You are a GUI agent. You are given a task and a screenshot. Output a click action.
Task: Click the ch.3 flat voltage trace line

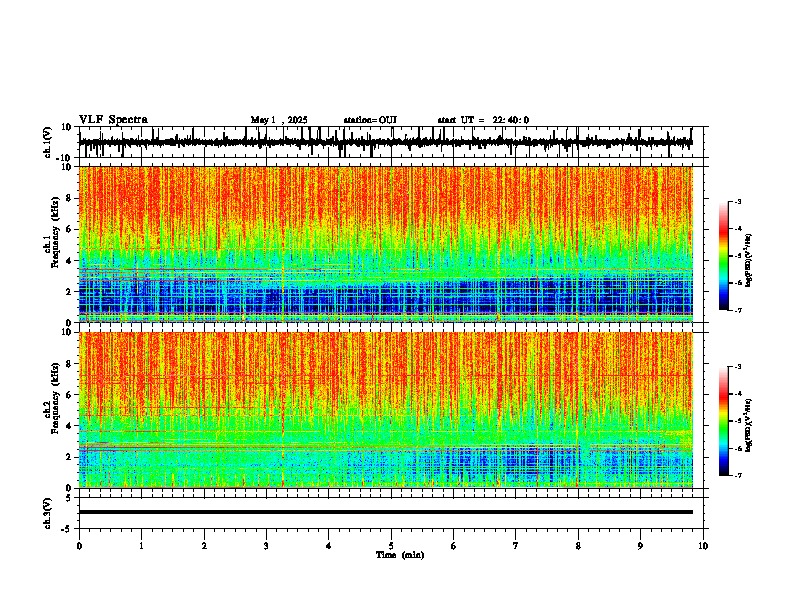[386, 512]
